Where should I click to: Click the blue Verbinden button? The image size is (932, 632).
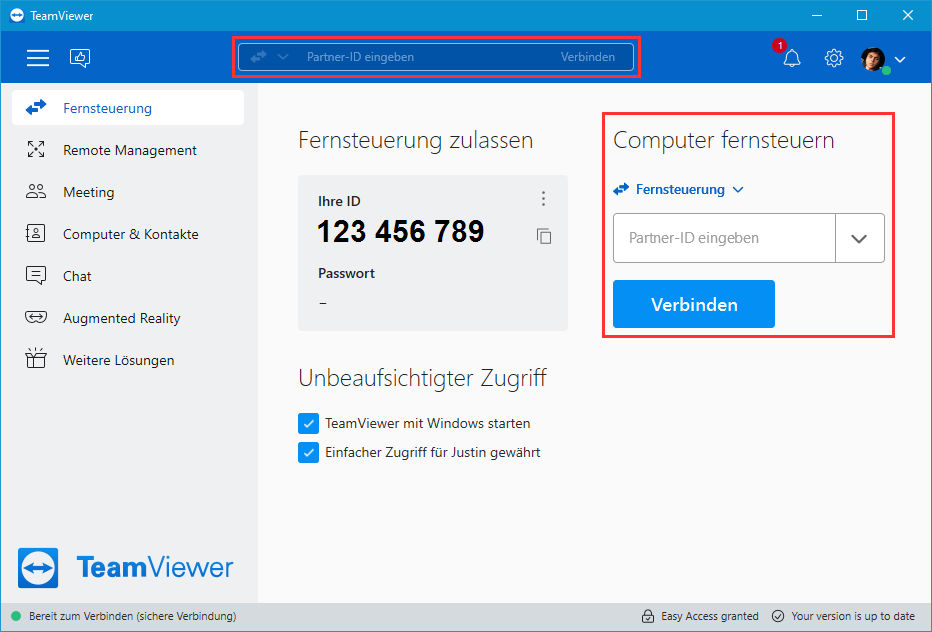point(694,304)
